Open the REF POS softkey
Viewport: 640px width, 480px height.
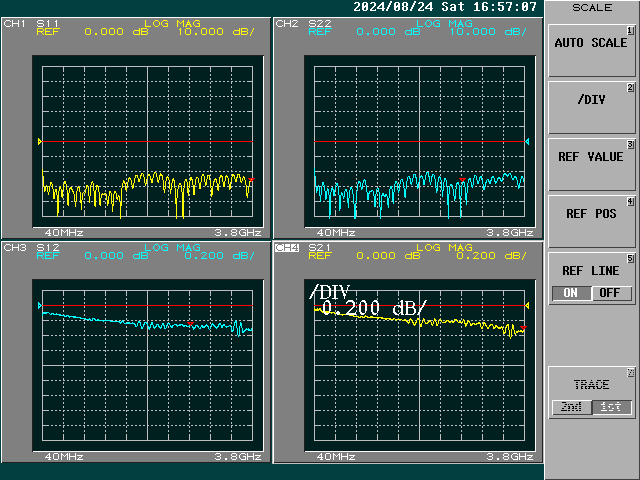[x=592, y=213]
